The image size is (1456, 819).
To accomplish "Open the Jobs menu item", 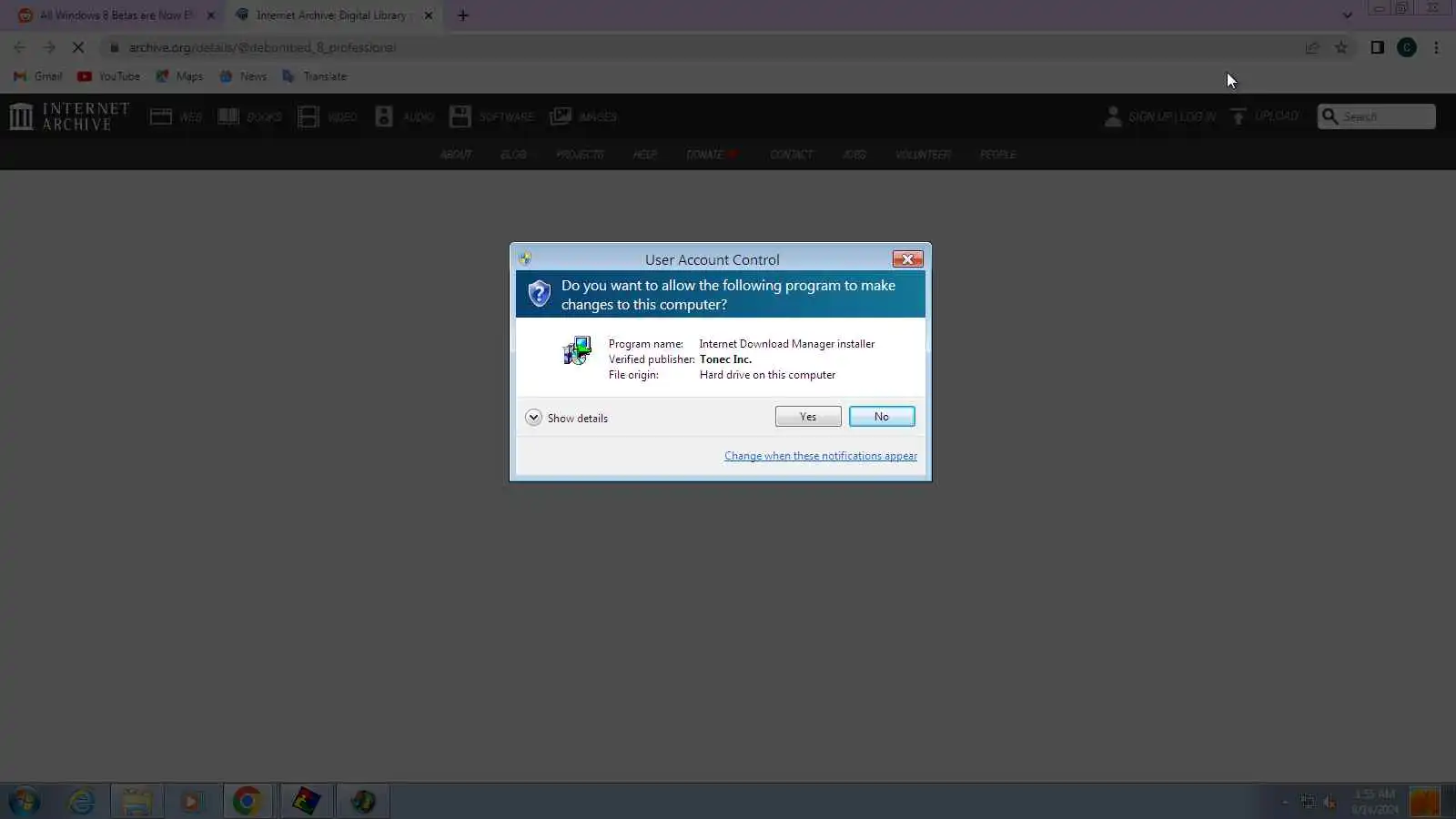I will point(854,155).
